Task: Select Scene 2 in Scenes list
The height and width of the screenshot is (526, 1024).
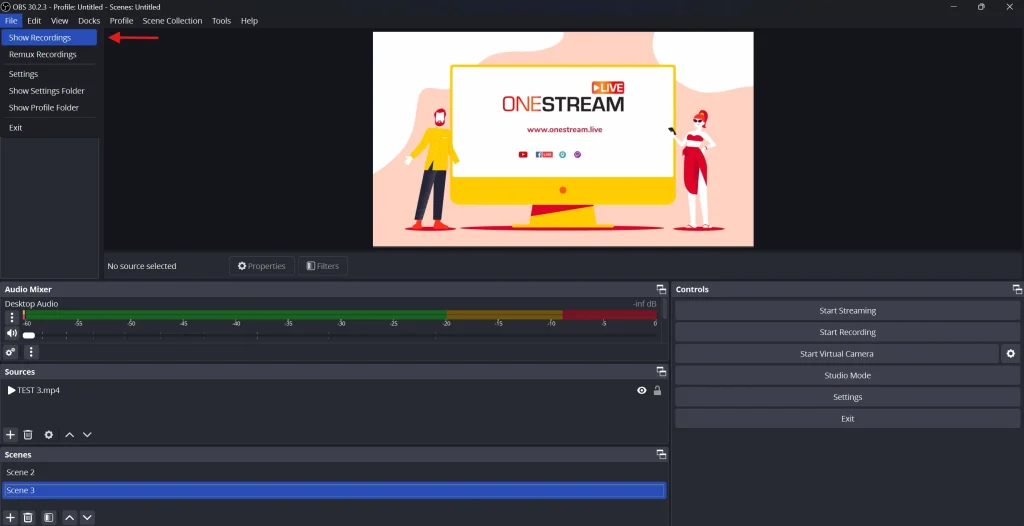Action: pos(334,472)
